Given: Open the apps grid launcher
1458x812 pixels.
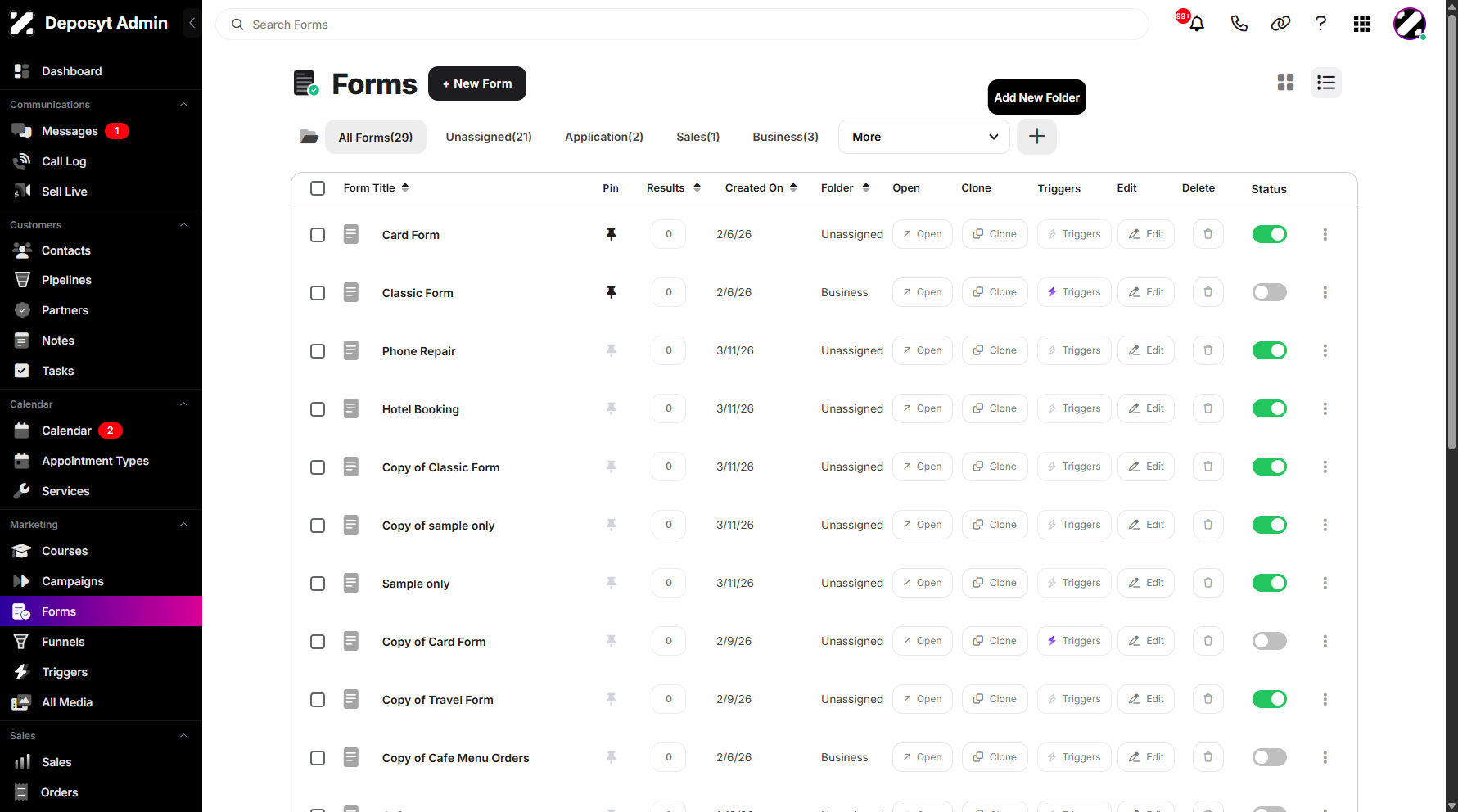Looking at the screenshot, I should click(x=1362, y=24).
